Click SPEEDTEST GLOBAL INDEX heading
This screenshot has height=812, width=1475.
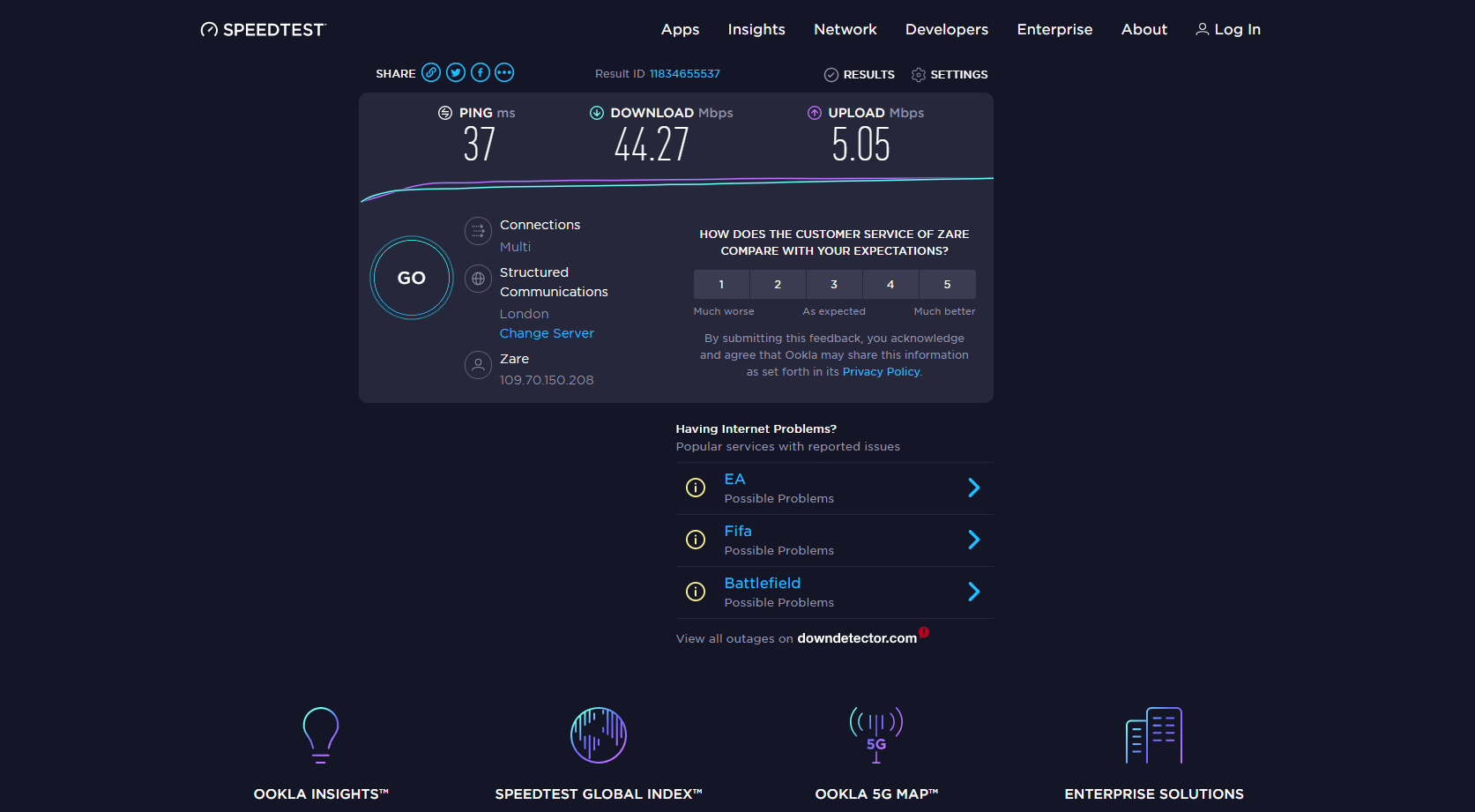[599, 794]
